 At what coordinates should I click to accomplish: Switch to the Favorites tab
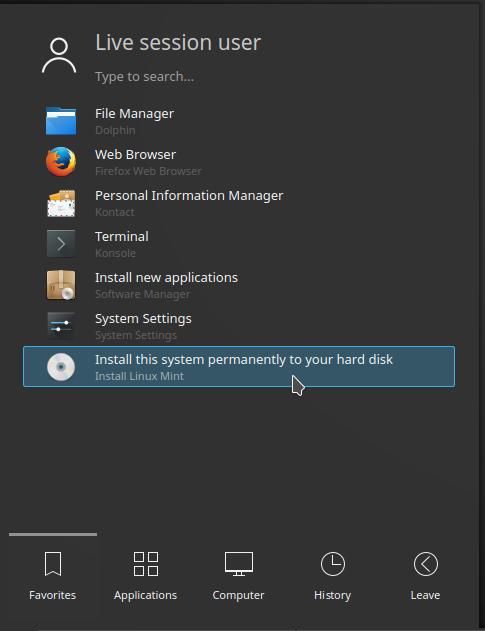[x=53, y=576]
